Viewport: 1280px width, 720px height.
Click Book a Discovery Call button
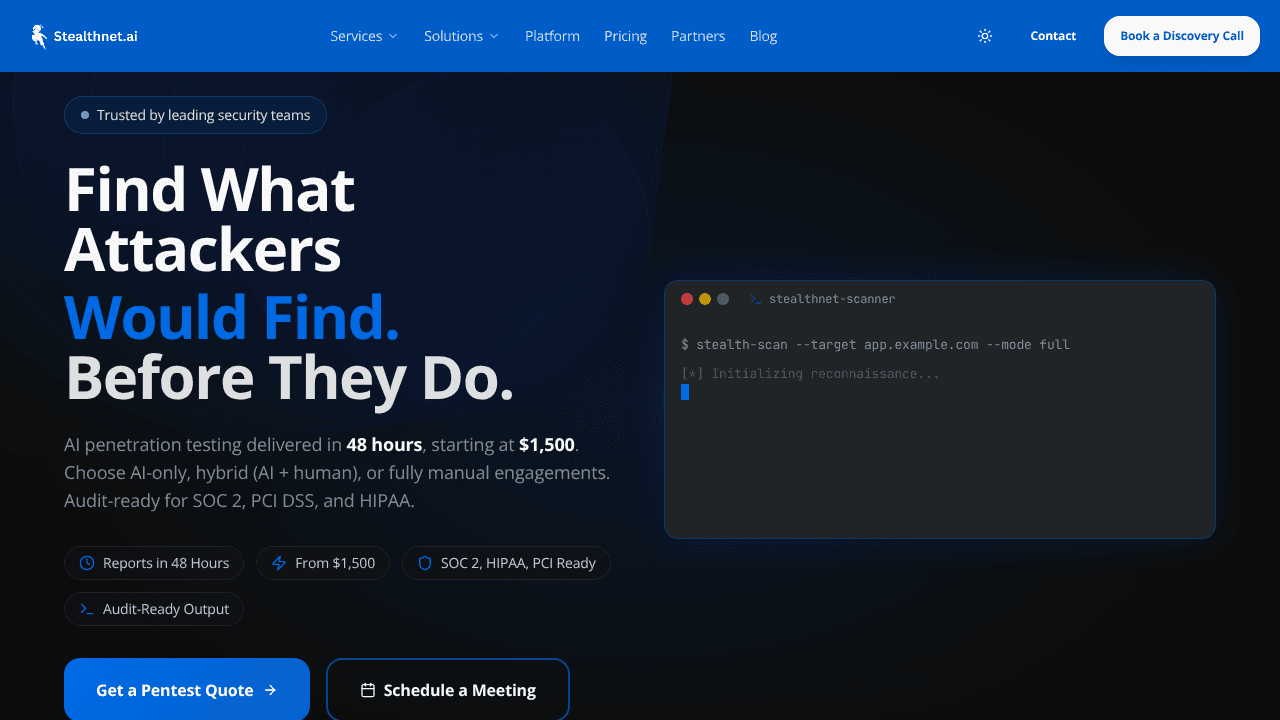click(x=1182, y=36)
